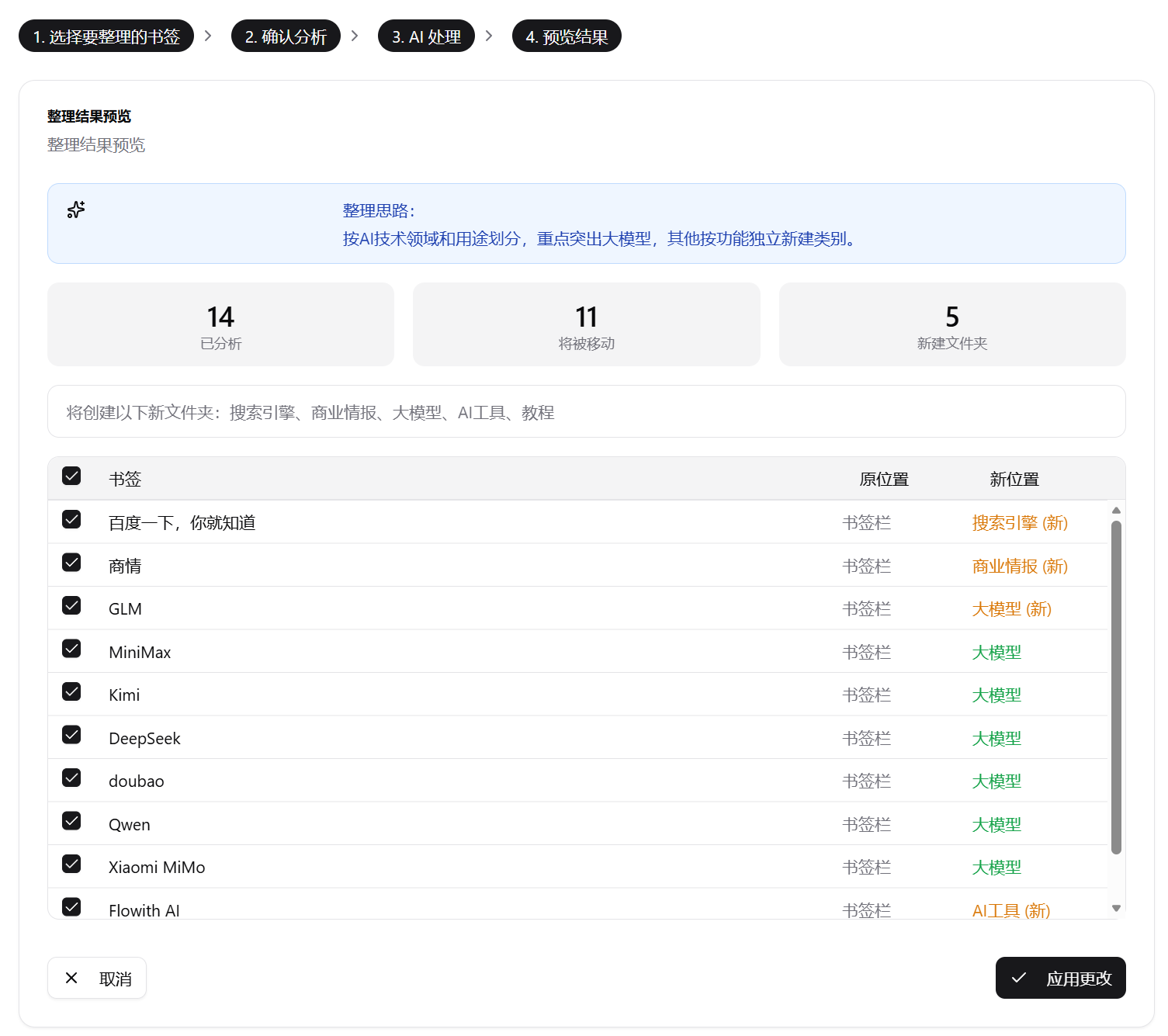This screenshot has height=1036, width=1168.
Task: Uncheck the 百度一下，你就知道 bookmark checkbox
Action: coord(71,519)
